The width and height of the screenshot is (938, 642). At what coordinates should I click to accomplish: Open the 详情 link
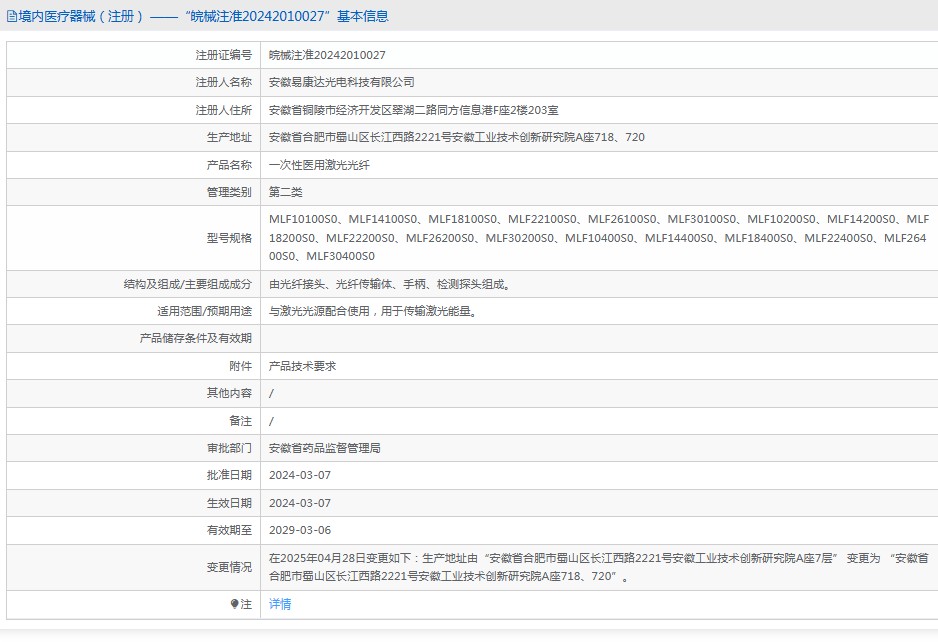(280, 604)
